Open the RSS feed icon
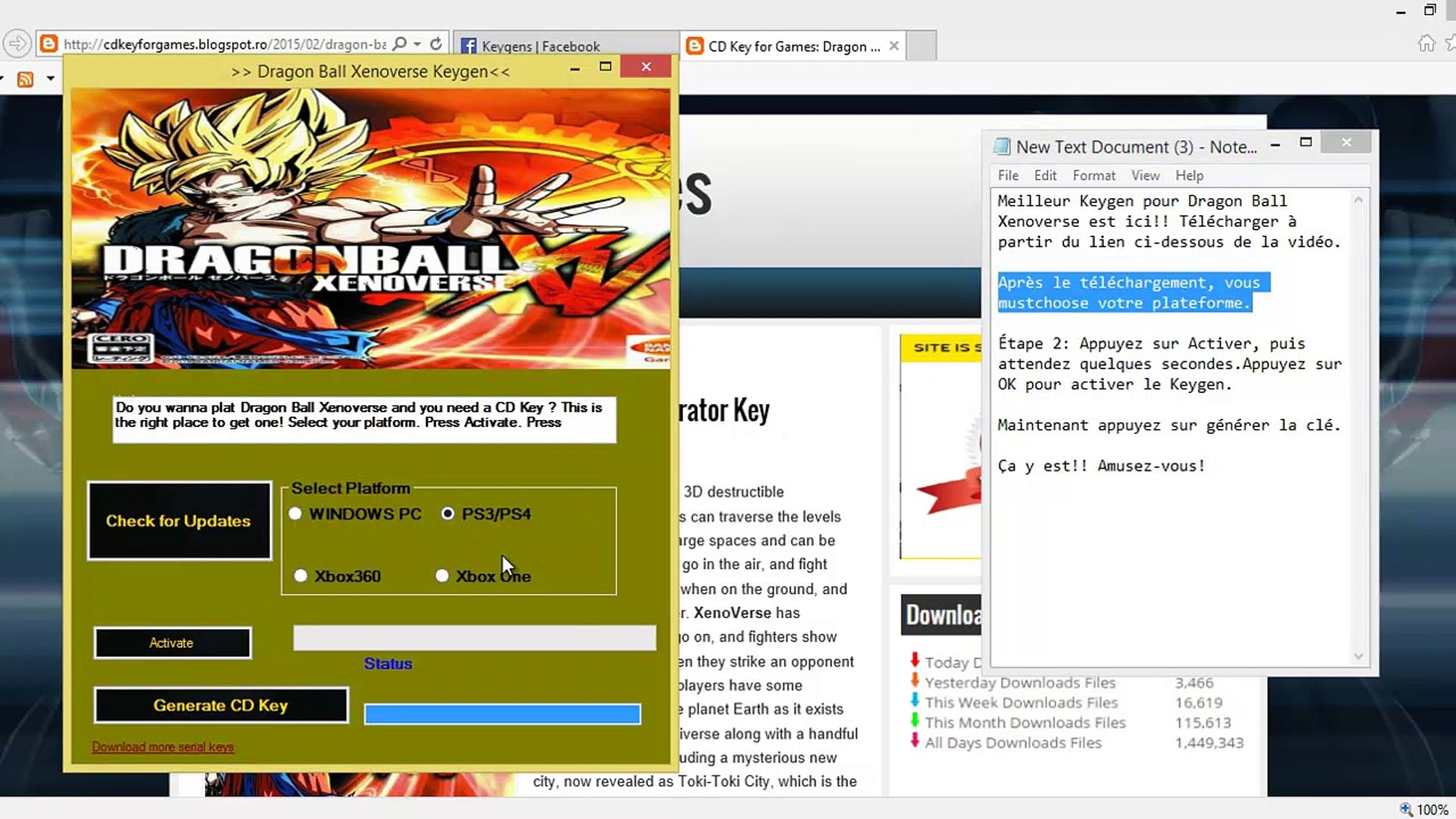This screenshot has height=819, width=1456. point(25,79)
